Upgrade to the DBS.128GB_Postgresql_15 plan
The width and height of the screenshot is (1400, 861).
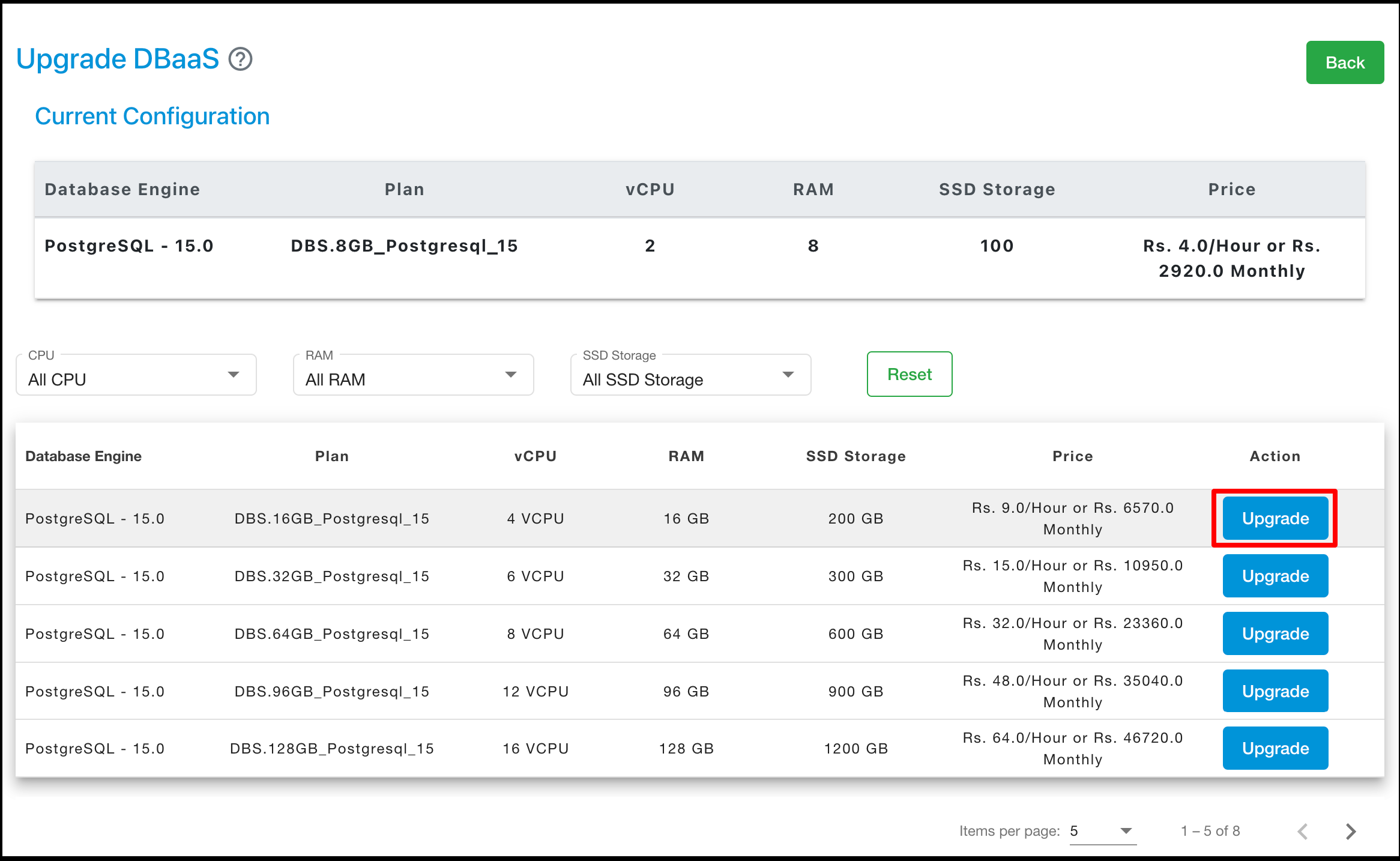(1276, 748)
